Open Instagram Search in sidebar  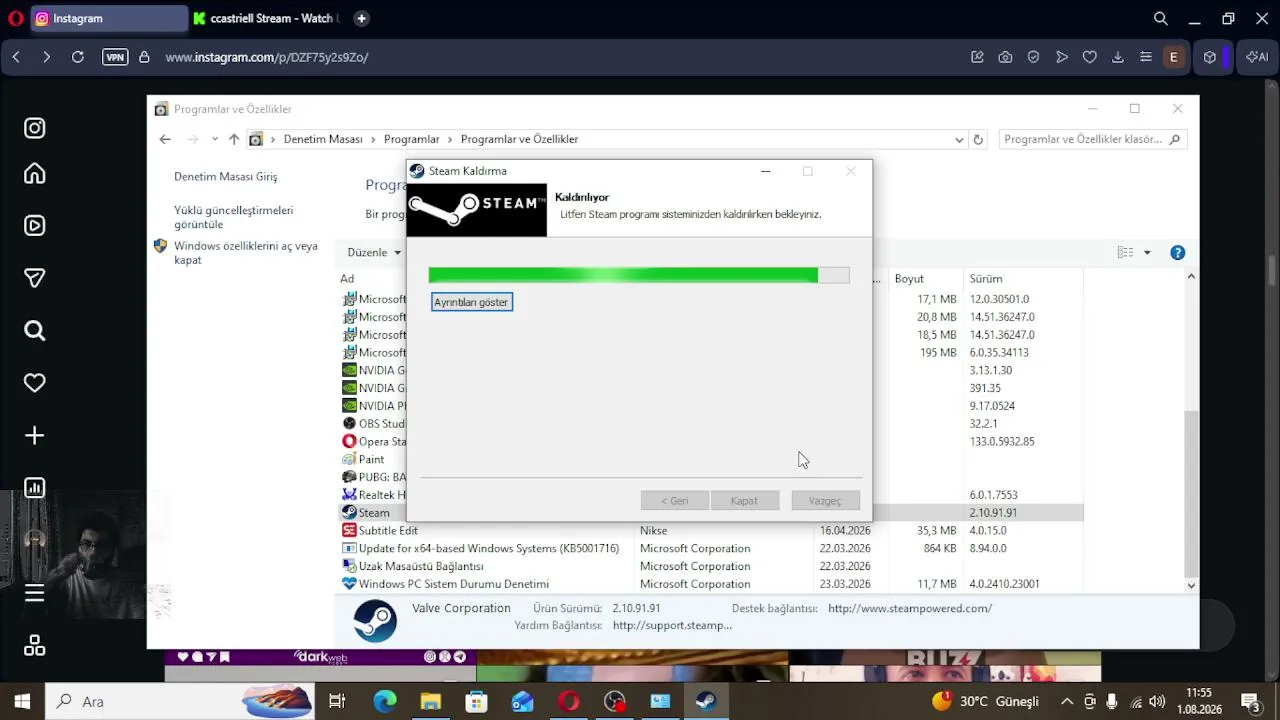[35, 331]
